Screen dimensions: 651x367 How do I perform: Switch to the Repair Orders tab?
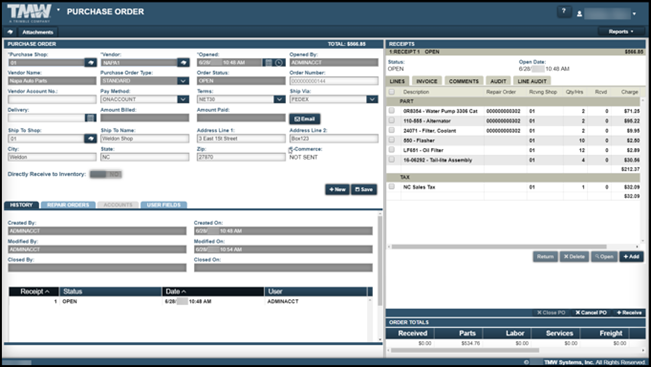pos(68,205)
